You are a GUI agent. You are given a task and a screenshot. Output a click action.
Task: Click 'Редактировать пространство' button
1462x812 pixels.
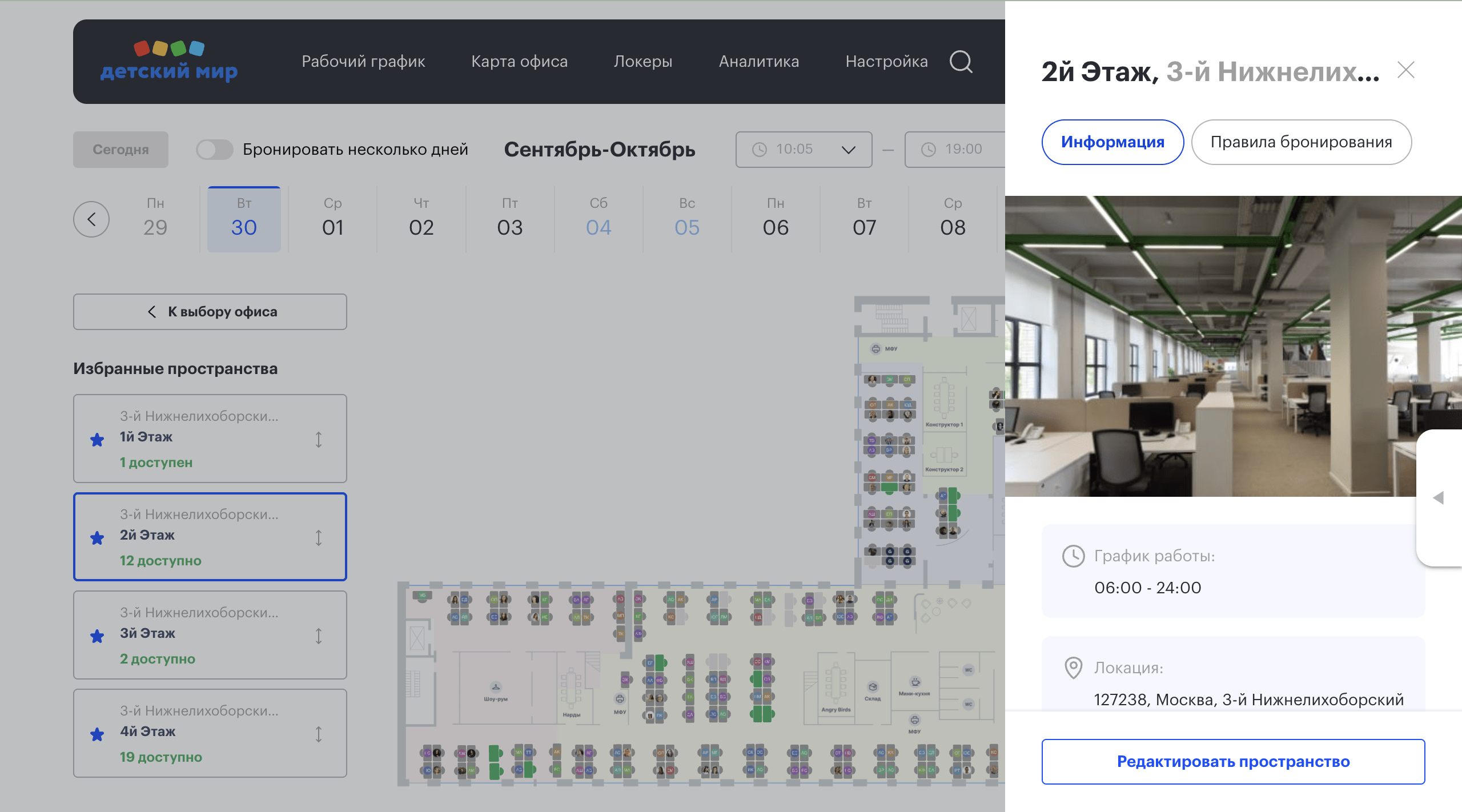click(x=1233, y=762)
